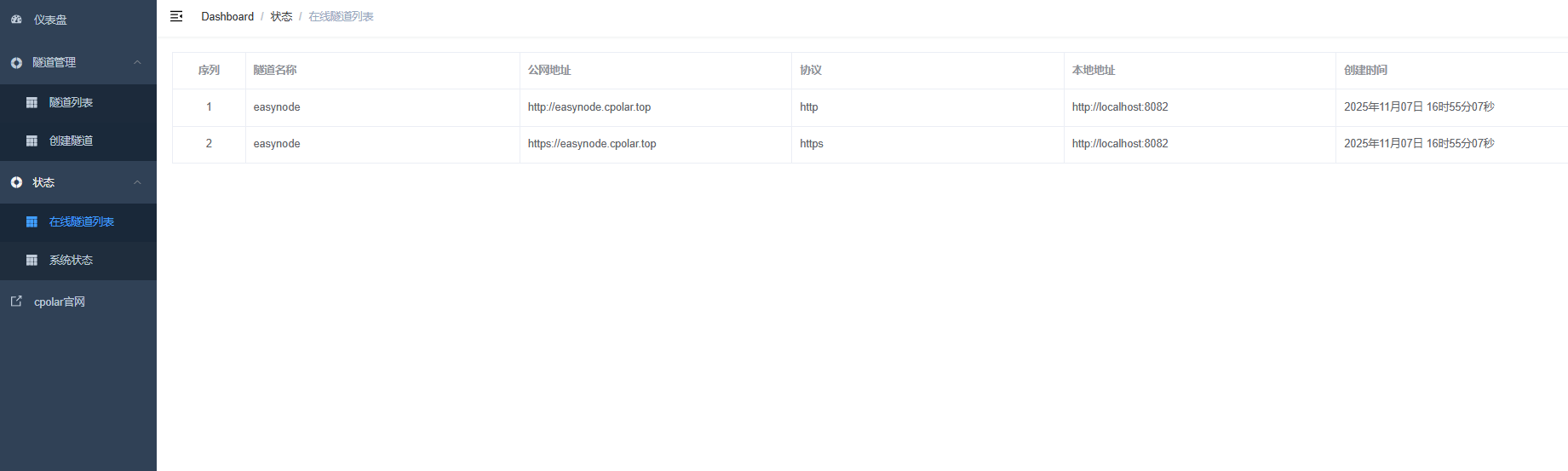
Task: Collapse the 状态 menu chevron
Action: (x=137, y=182)
